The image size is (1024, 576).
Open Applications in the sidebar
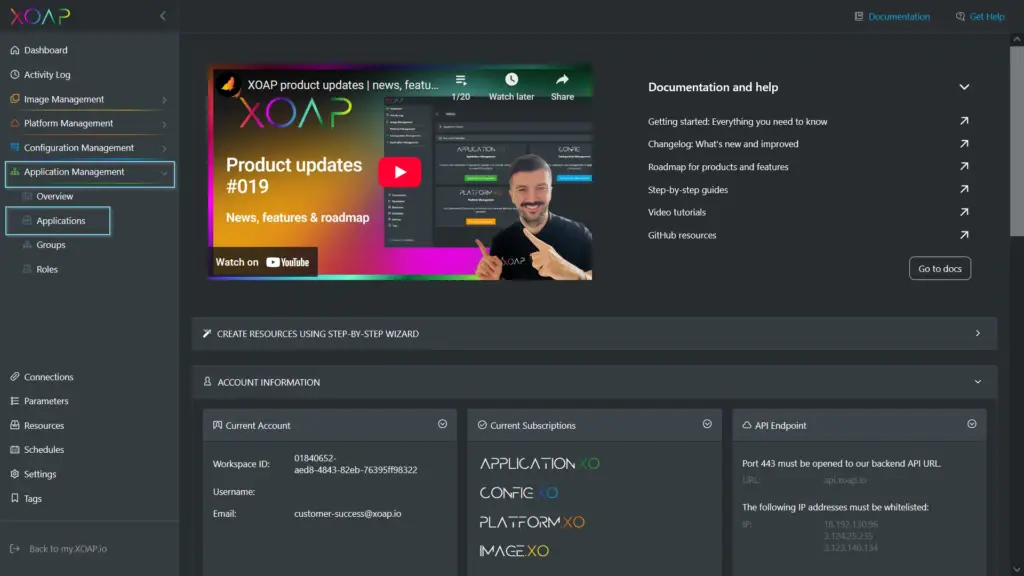[x=60, y=221]
